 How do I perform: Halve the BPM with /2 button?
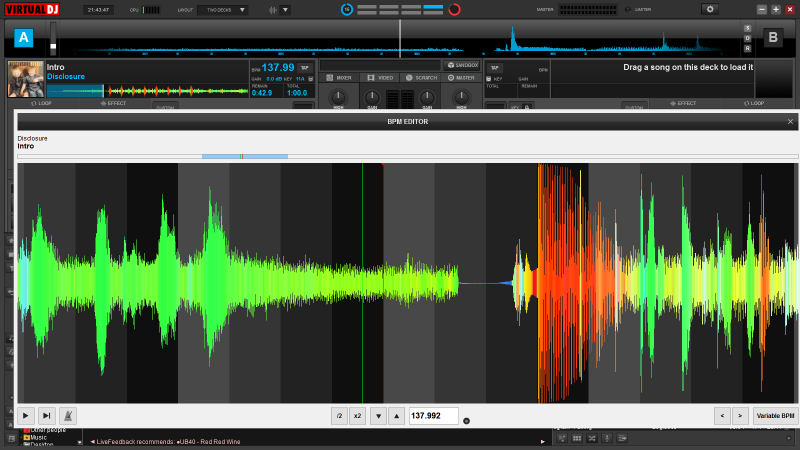(x=339, y=416)
